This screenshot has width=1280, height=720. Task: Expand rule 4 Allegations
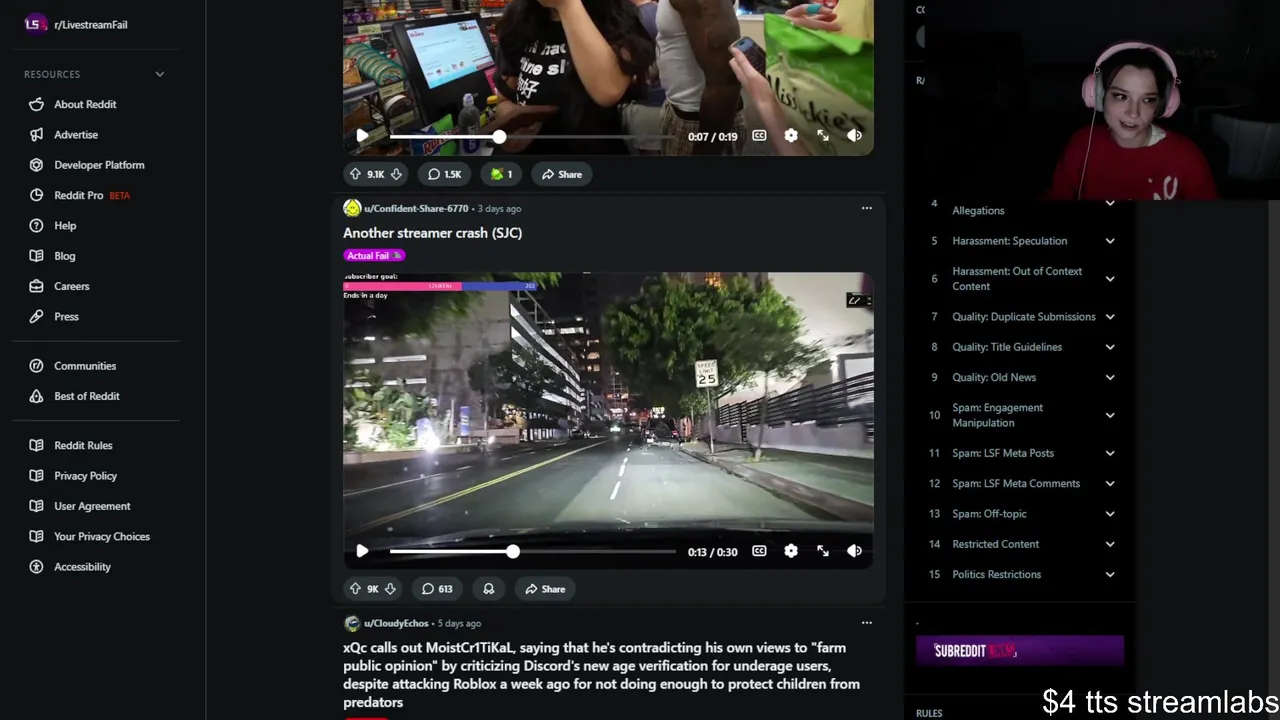pos(1110,203)
